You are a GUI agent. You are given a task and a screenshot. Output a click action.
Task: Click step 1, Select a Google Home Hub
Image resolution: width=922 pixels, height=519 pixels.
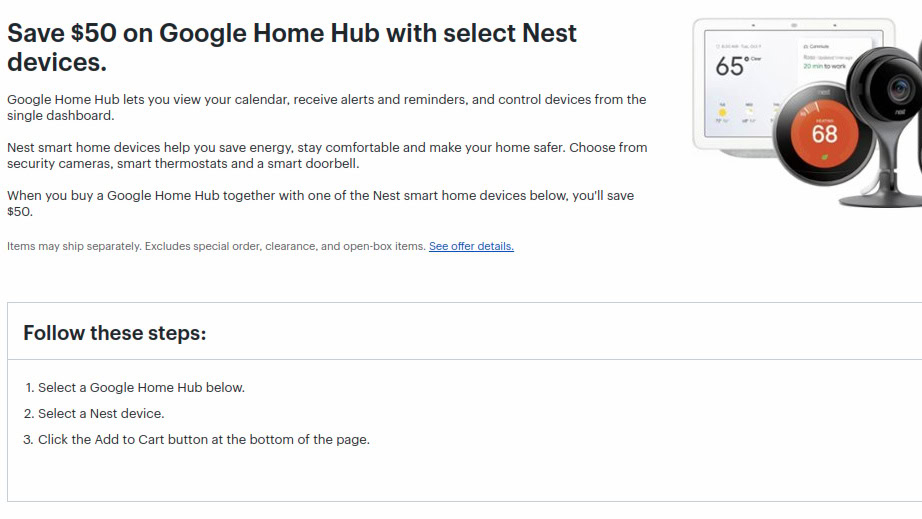pyautogui.click(x=141, y=387)
